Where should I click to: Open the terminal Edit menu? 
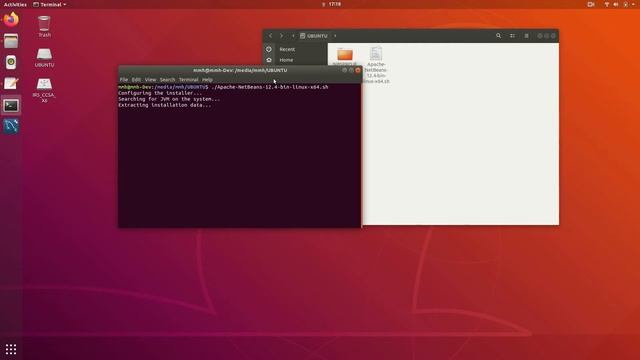[x=136, y=80]
